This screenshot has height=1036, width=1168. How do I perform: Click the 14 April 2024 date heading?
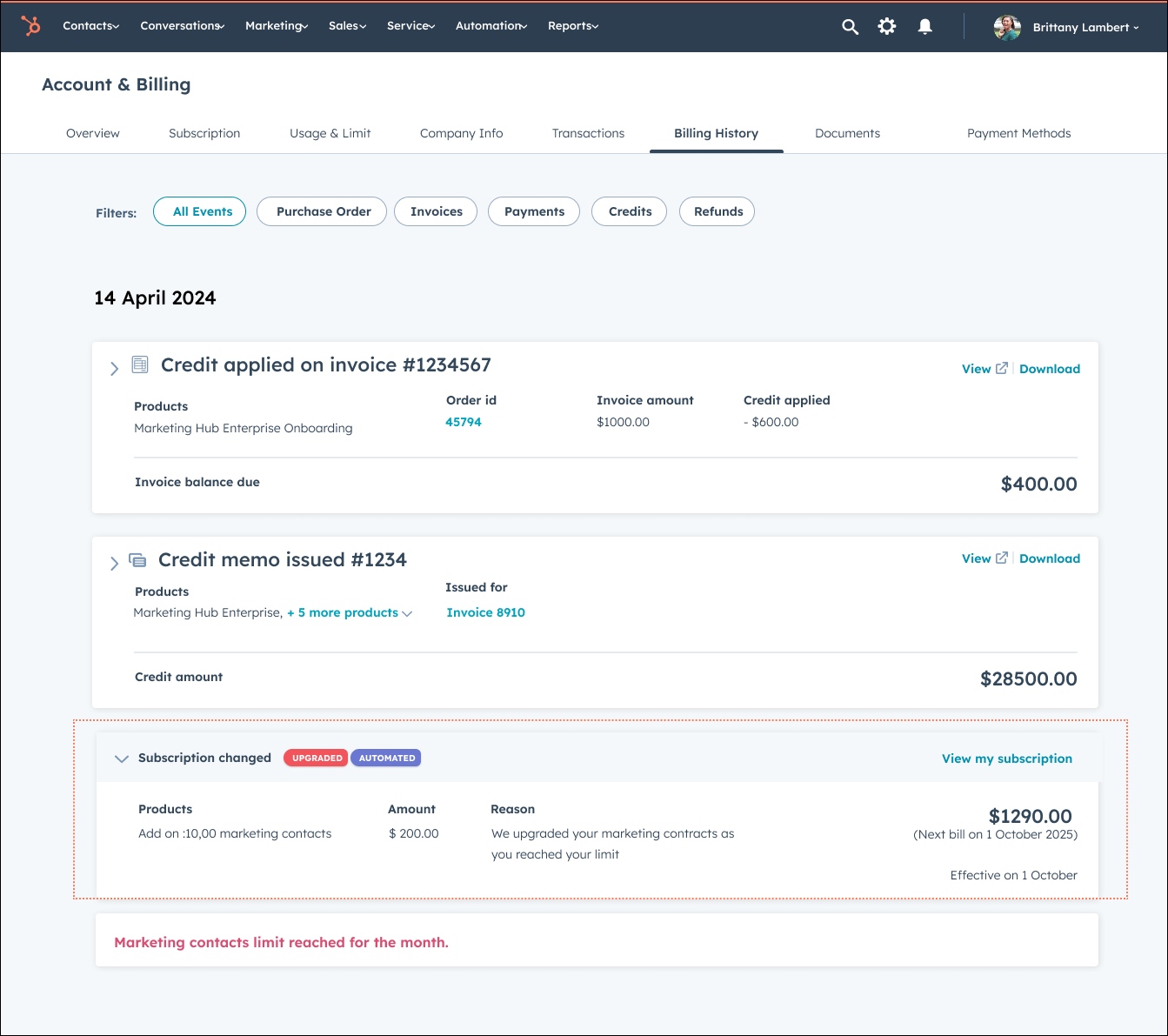pos(155,297)
